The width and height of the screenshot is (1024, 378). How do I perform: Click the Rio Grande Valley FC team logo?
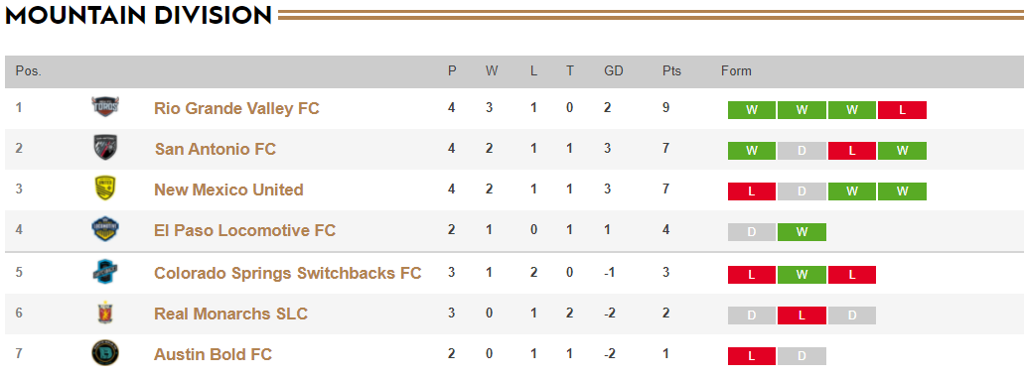click(x=105, y=108)
